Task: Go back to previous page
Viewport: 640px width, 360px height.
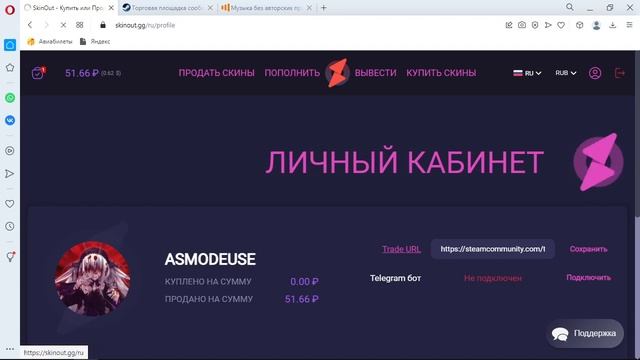Action: 30,25
